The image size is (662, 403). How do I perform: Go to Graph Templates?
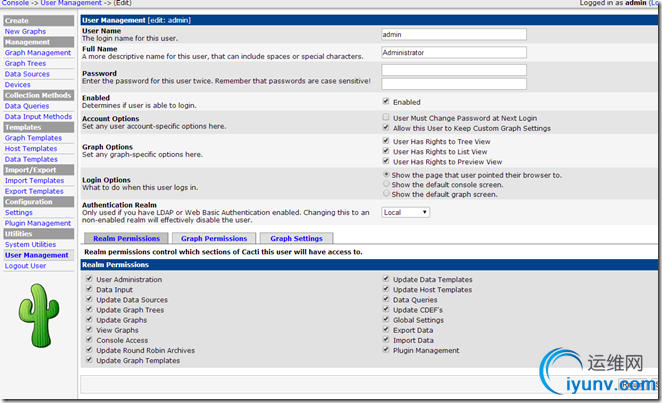(x=33, y=138)
